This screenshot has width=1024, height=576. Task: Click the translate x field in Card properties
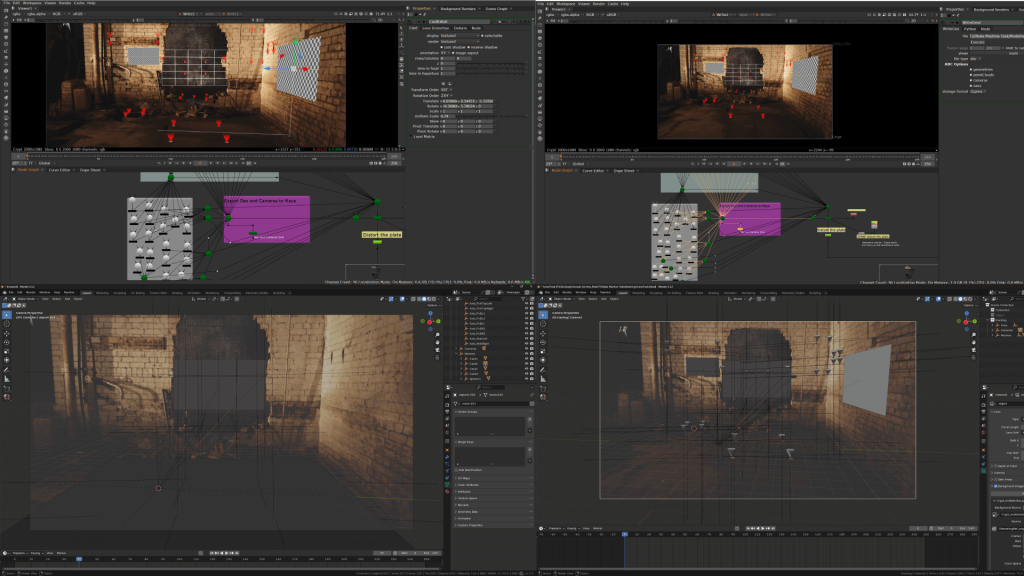pos(451,101)
